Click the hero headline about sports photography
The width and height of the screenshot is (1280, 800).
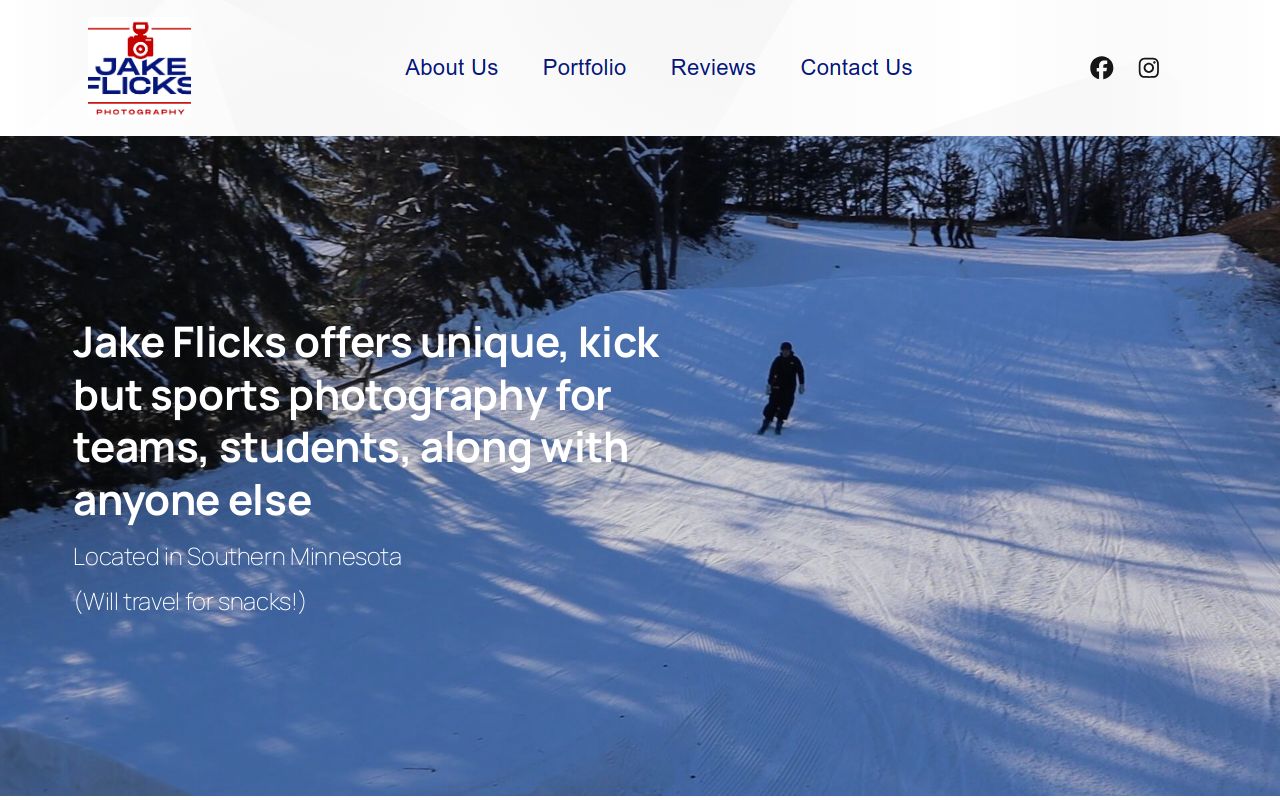click(366, 420)
